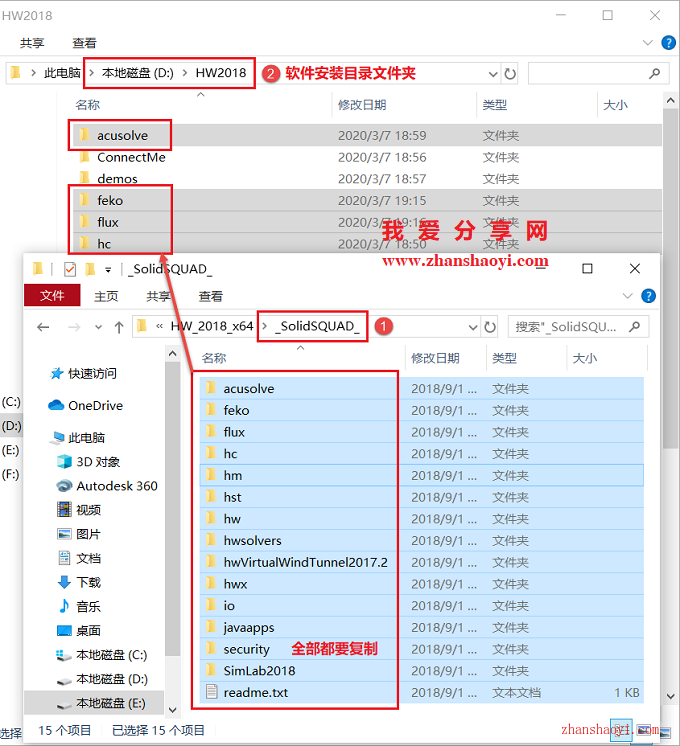Open recent locations dropdown next to forward arrow
This screenshot has height=746, width=680.
tap(99, 327)
